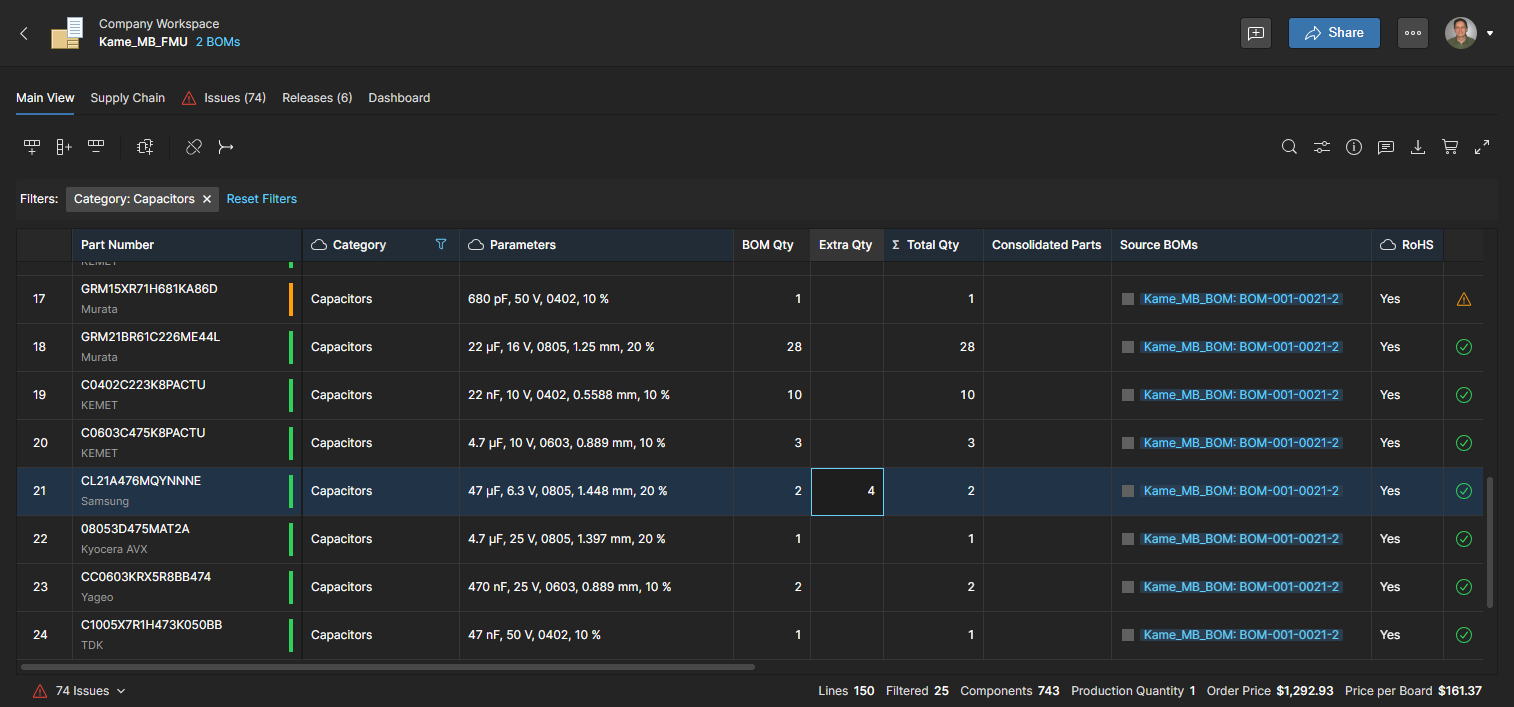Click the Reset Filters link
The image size is (1514, 707).
pyautogui.click(x=262, y=199)
